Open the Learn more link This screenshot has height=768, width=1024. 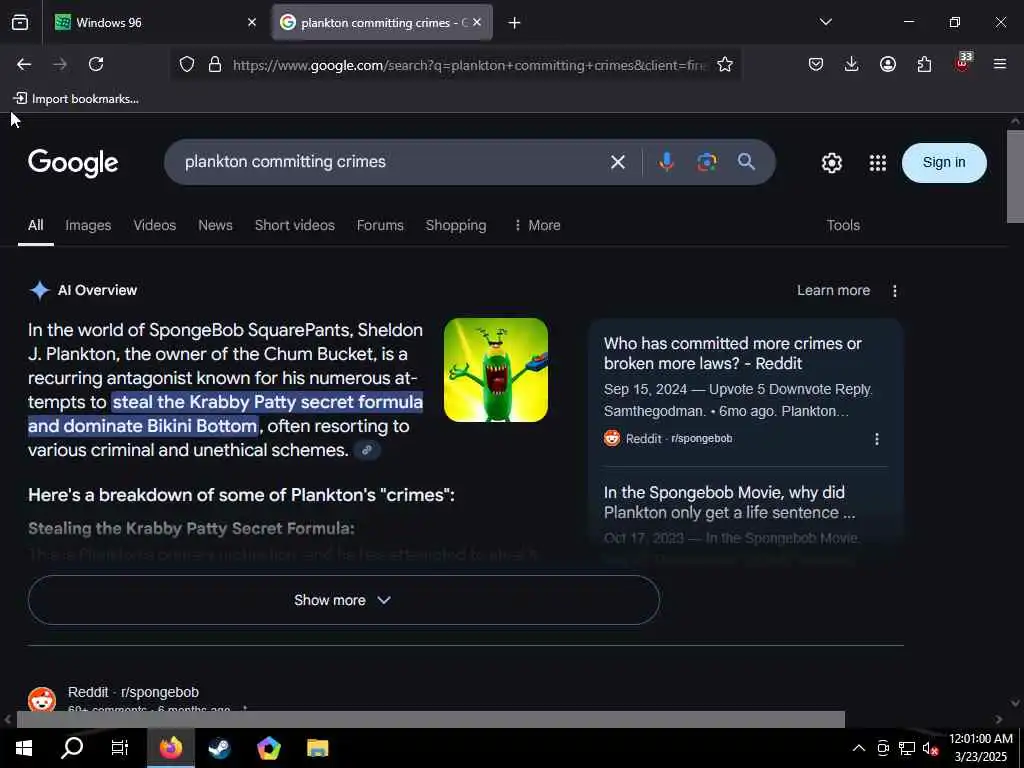click(833, 291)
